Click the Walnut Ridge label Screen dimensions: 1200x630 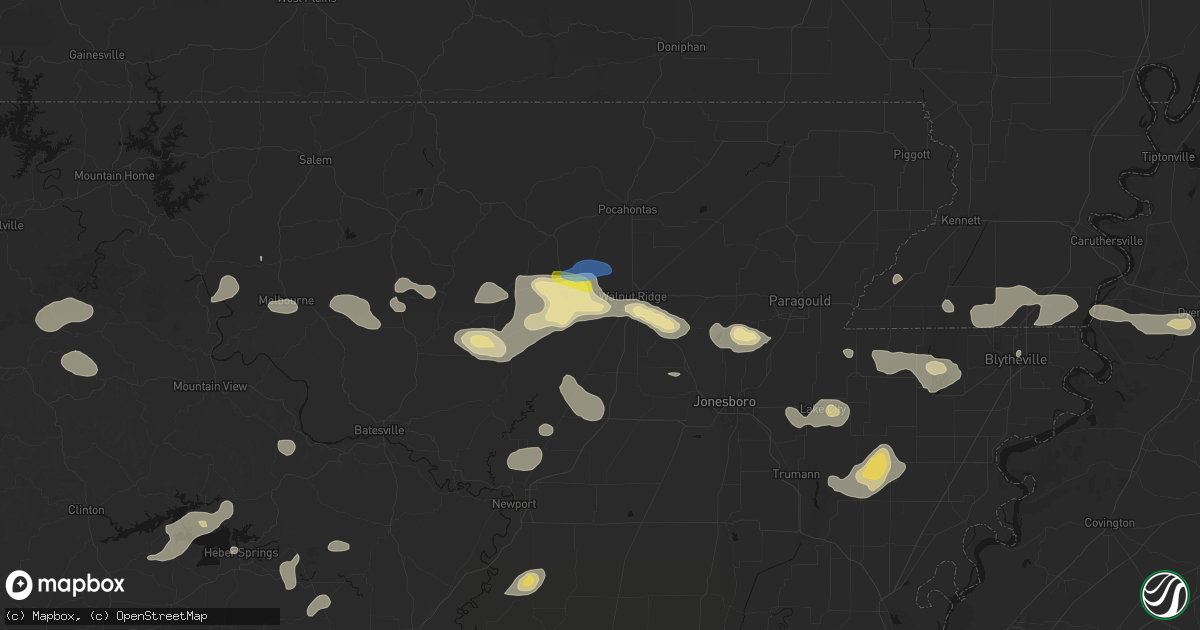tap(632, 297)
